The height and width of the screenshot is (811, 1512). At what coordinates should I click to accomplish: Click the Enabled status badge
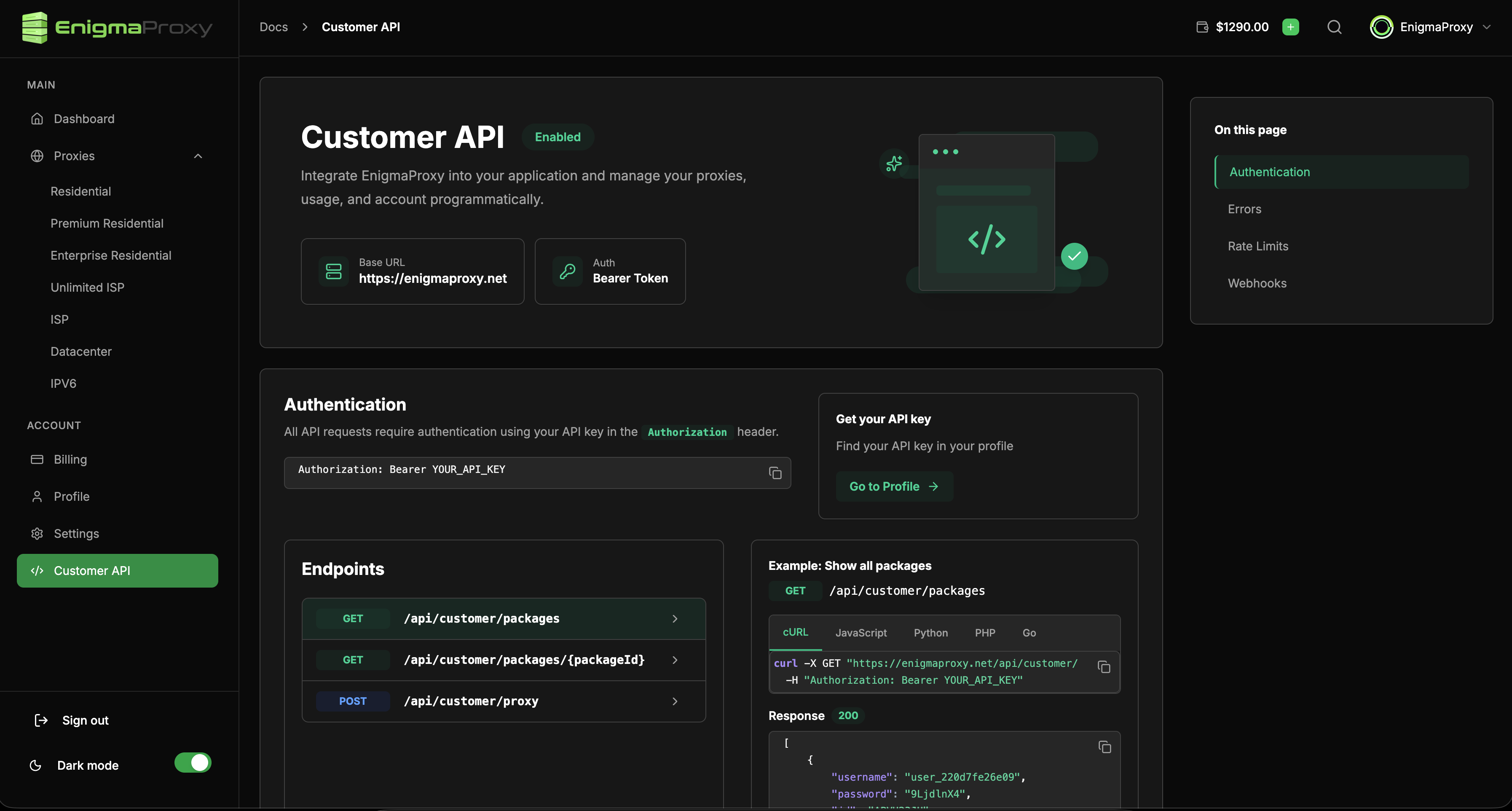pyautogui.click(x=558, y=137)
